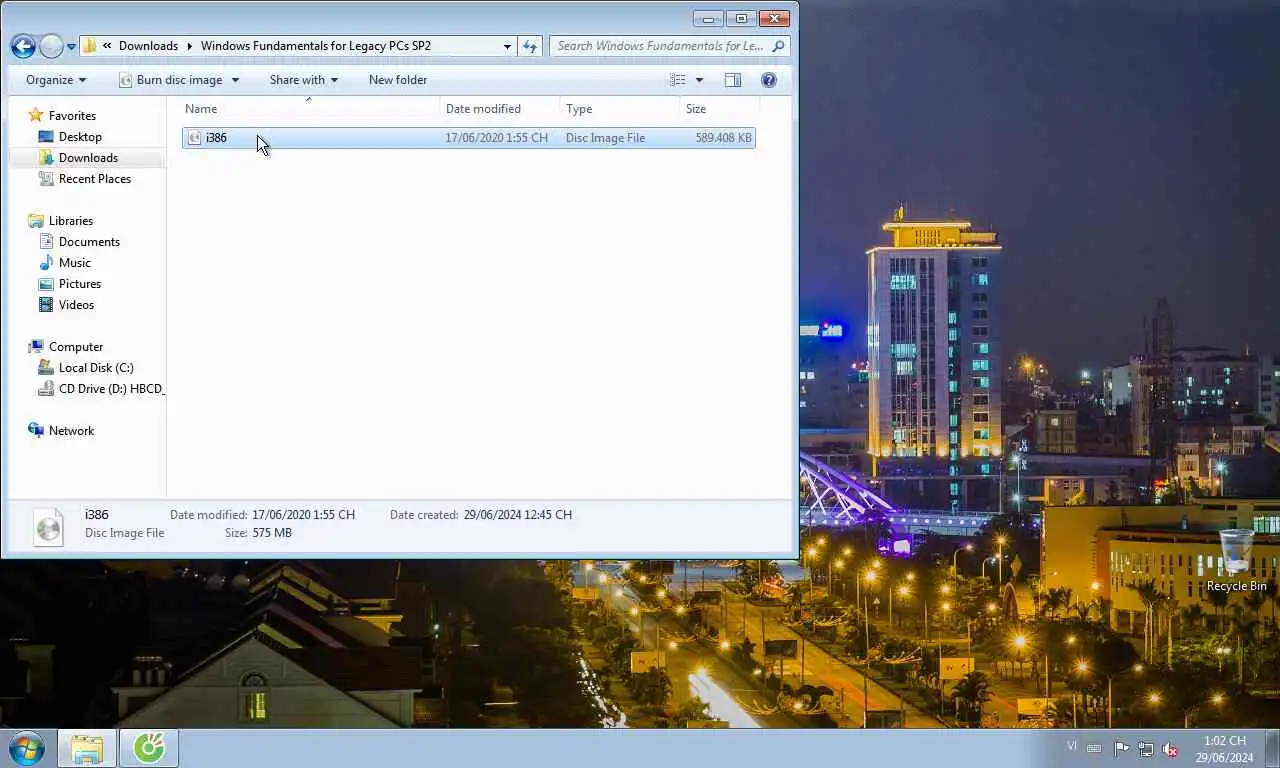Click the Back navigation arrow
Image resolution: width=1280 pixels, height=768 pixels.
tap(23, 46)
